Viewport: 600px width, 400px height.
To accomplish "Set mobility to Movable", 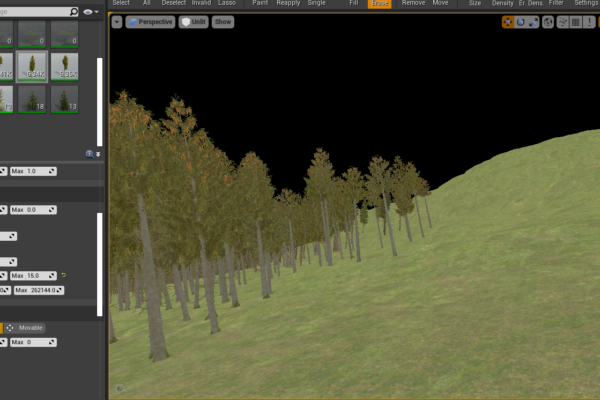I will pos(25,328).
